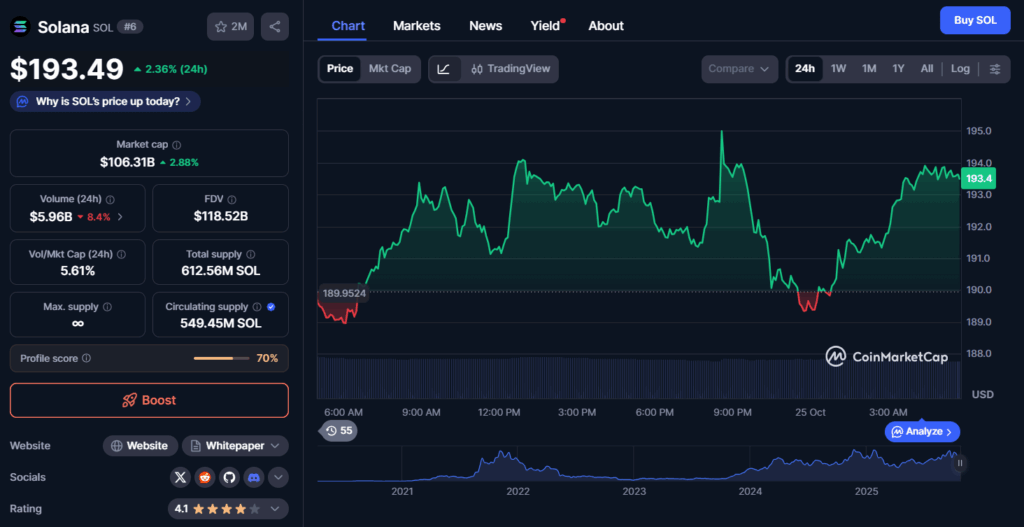Switch chart to Mkt Cap view
1024x527 pixels.
(390, 69)
